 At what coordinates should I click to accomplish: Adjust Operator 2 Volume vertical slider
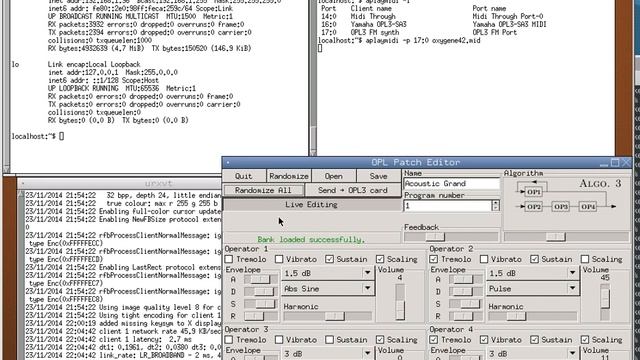[605, 302]
